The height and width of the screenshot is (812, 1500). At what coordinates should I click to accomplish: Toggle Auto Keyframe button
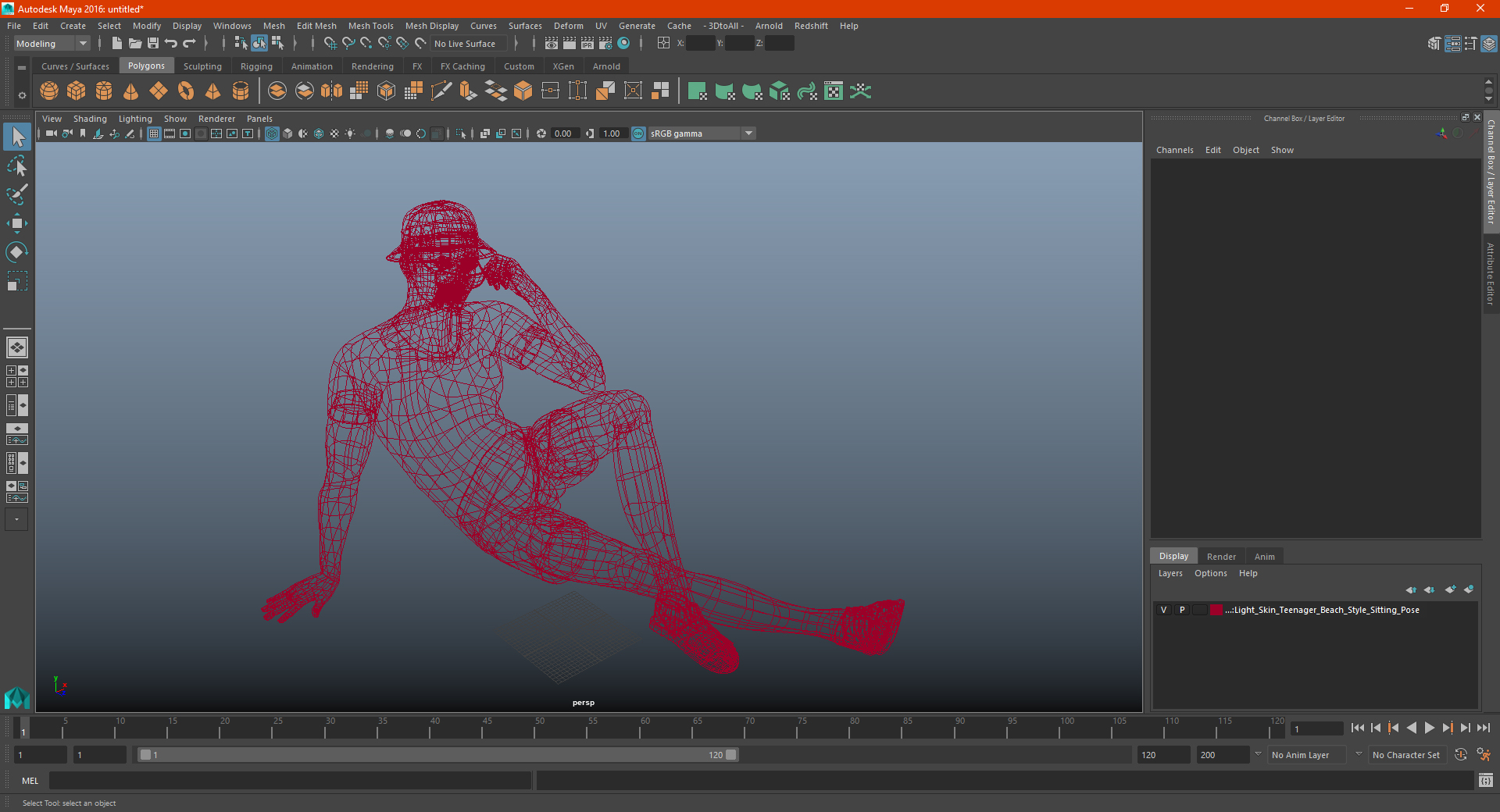[1460, 754]
